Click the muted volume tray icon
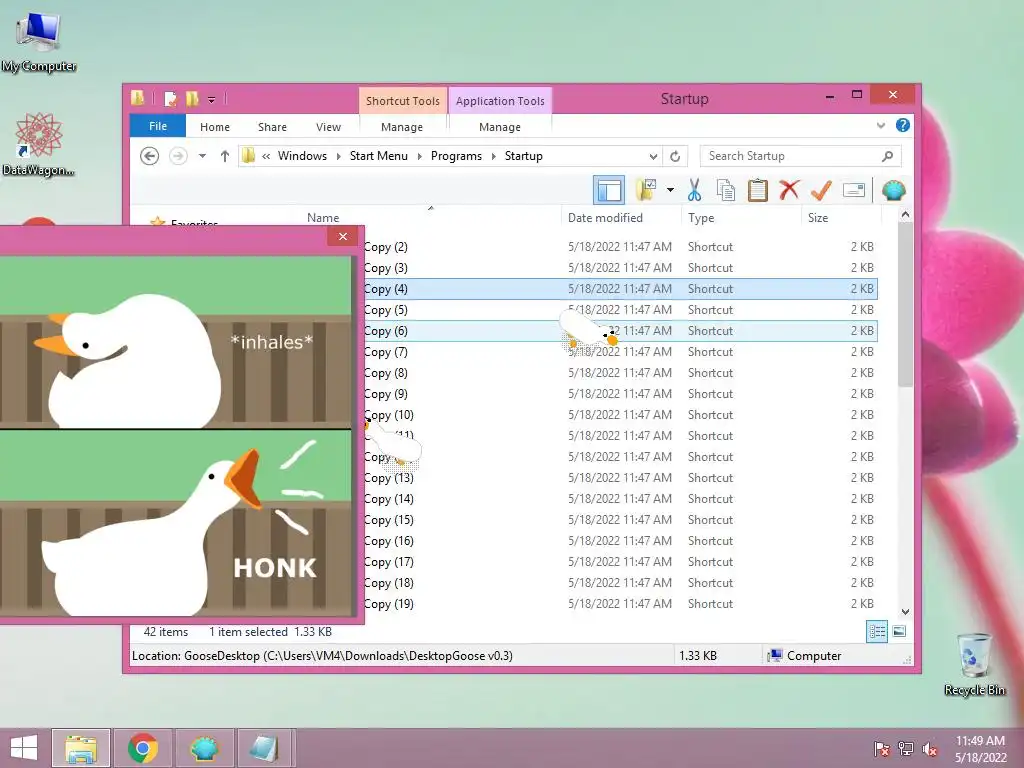 pos(930,748)
